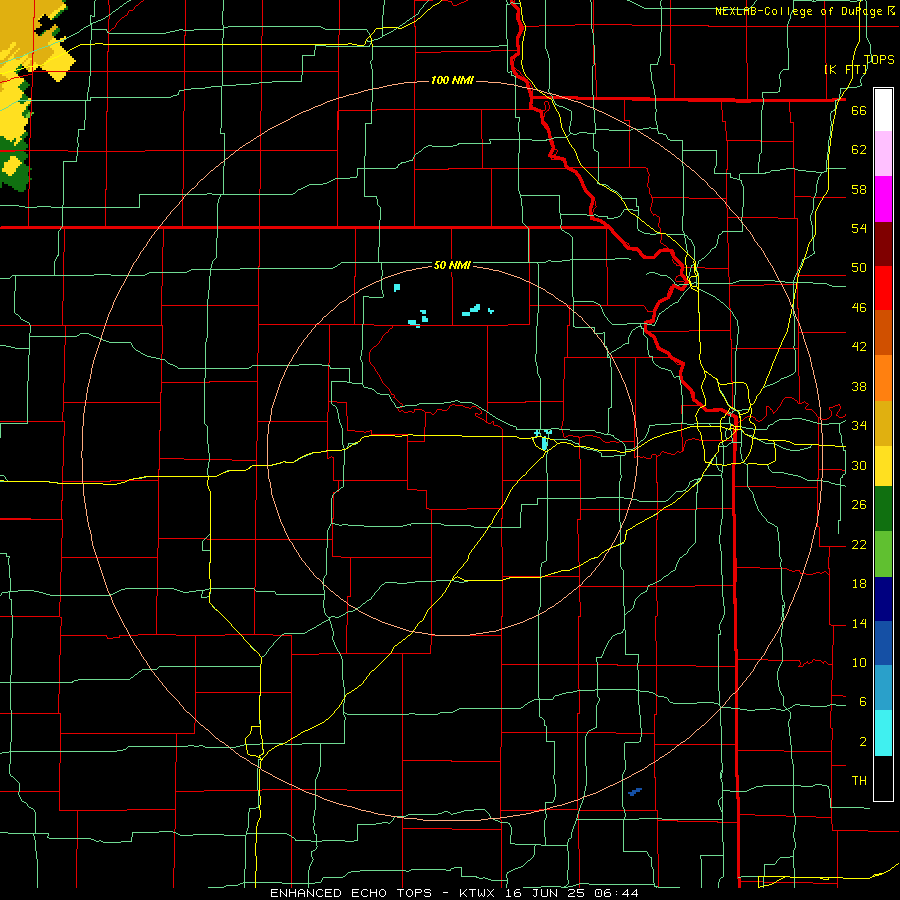The image size is (900, 900).
Task: Click the 2 legend value
Action: [862, 742]
